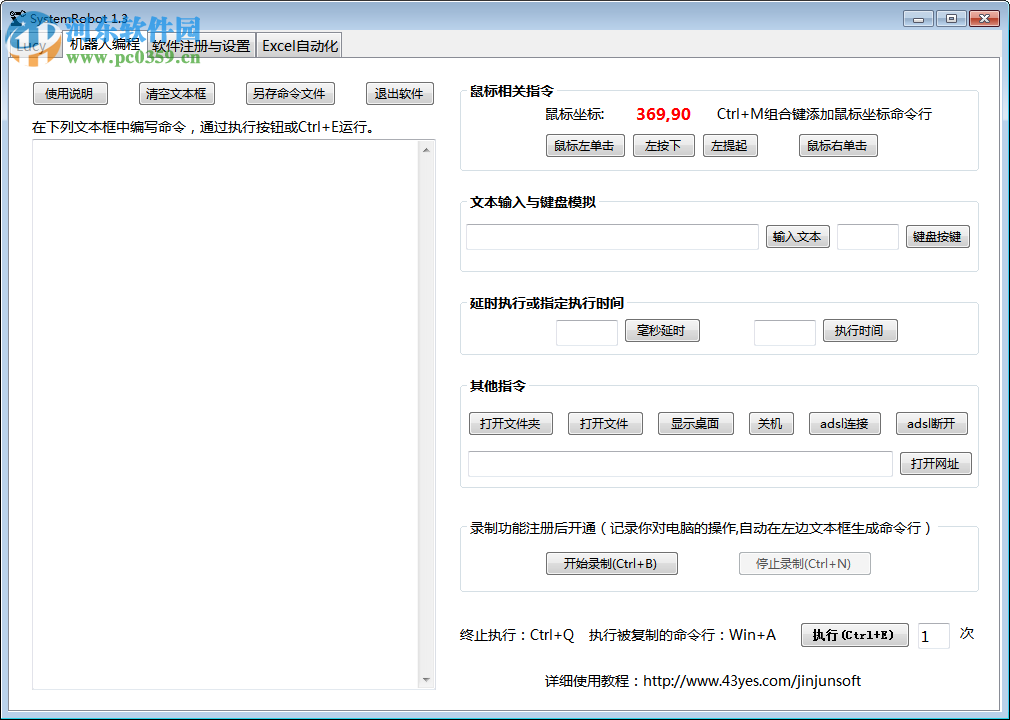Clear the text box with 清空文本框
1010x720 pixels.
pyautogui.click(x=176, y=93)
